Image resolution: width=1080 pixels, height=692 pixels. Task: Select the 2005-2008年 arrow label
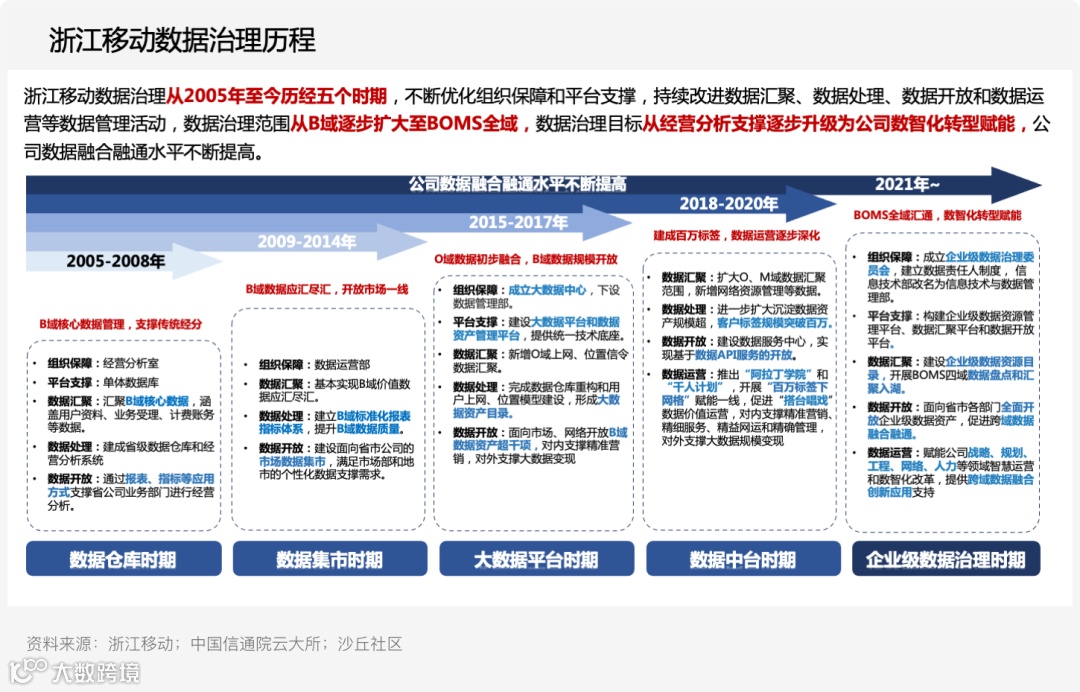[115, 261]
